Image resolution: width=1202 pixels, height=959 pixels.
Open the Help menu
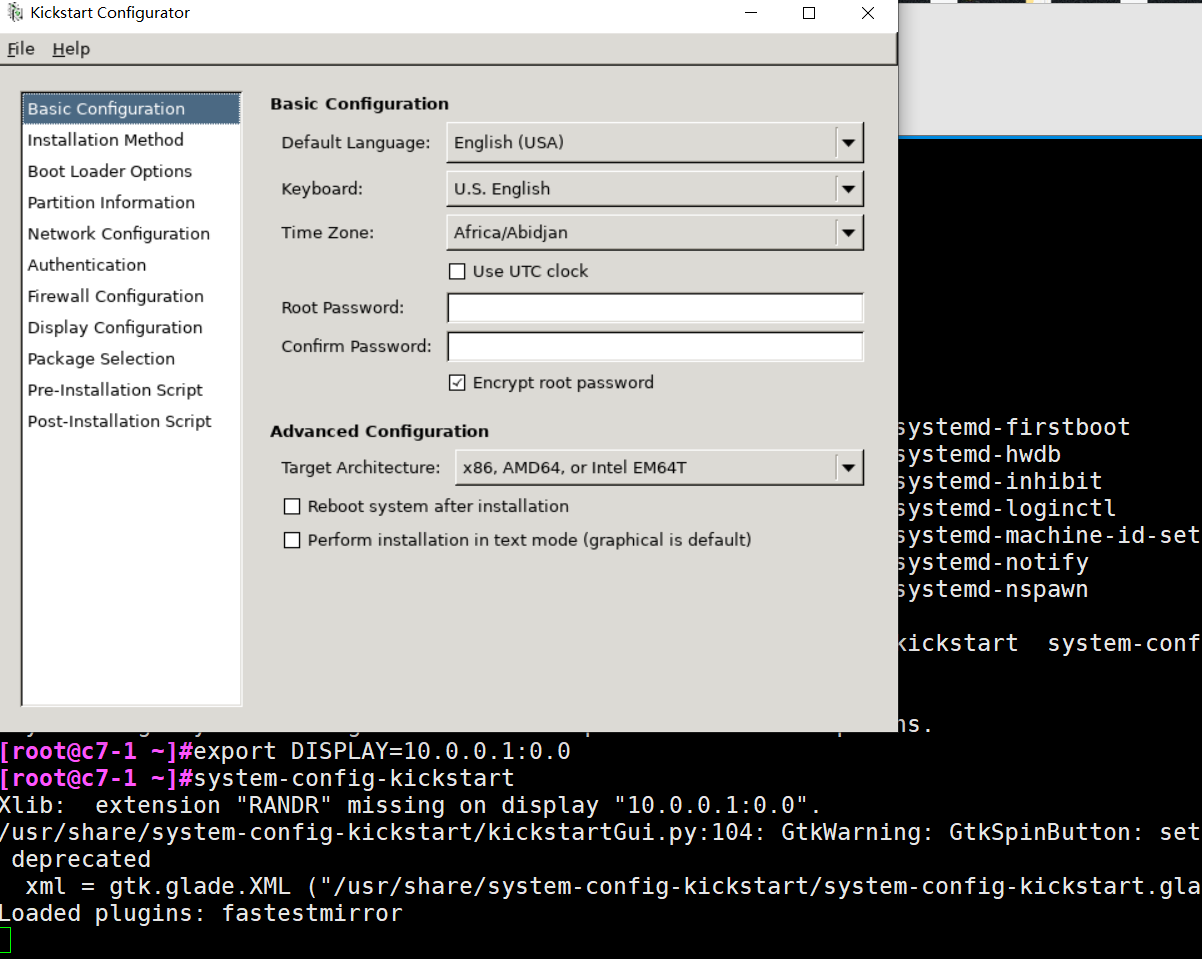click(71, 49)
